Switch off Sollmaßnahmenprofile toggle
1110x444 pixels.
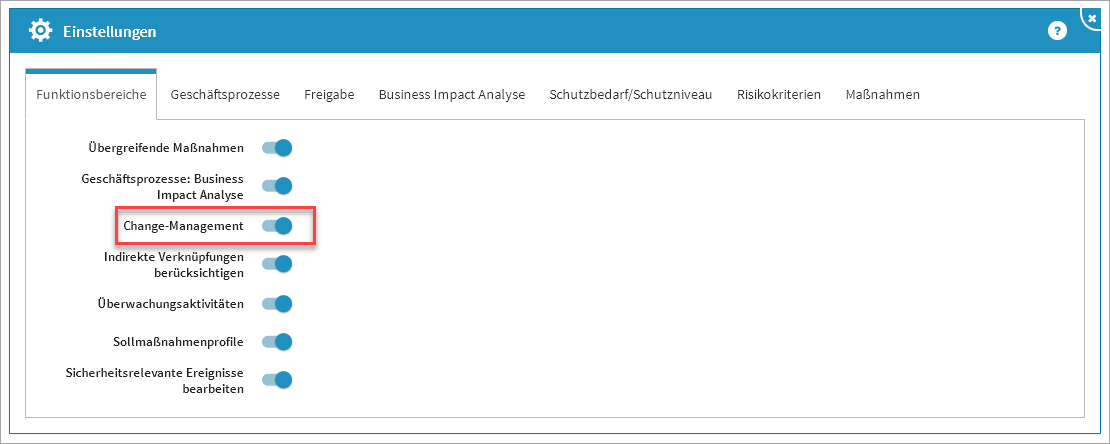pyautogui.click(x=276, y=342)
